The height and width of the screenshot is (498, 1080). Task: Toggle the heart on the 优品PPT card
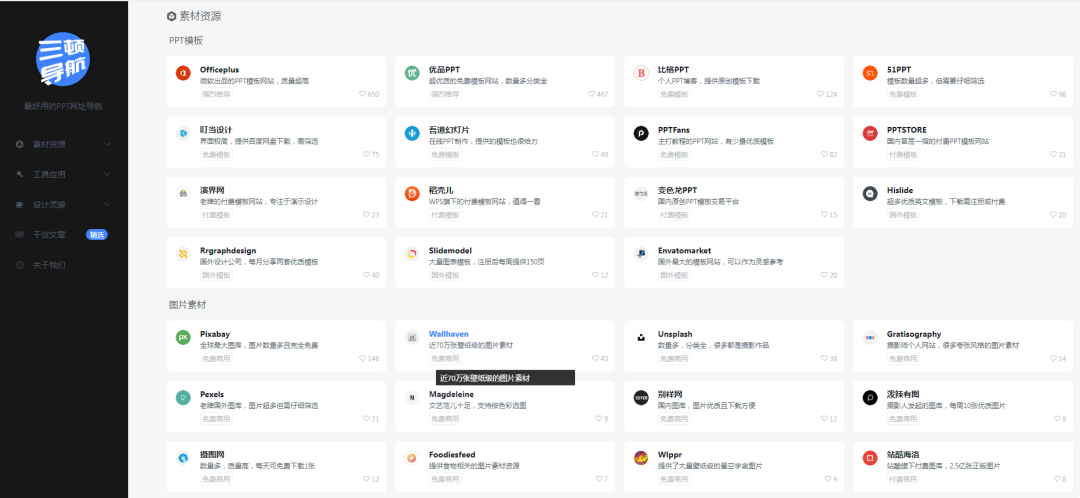(592, 95)
